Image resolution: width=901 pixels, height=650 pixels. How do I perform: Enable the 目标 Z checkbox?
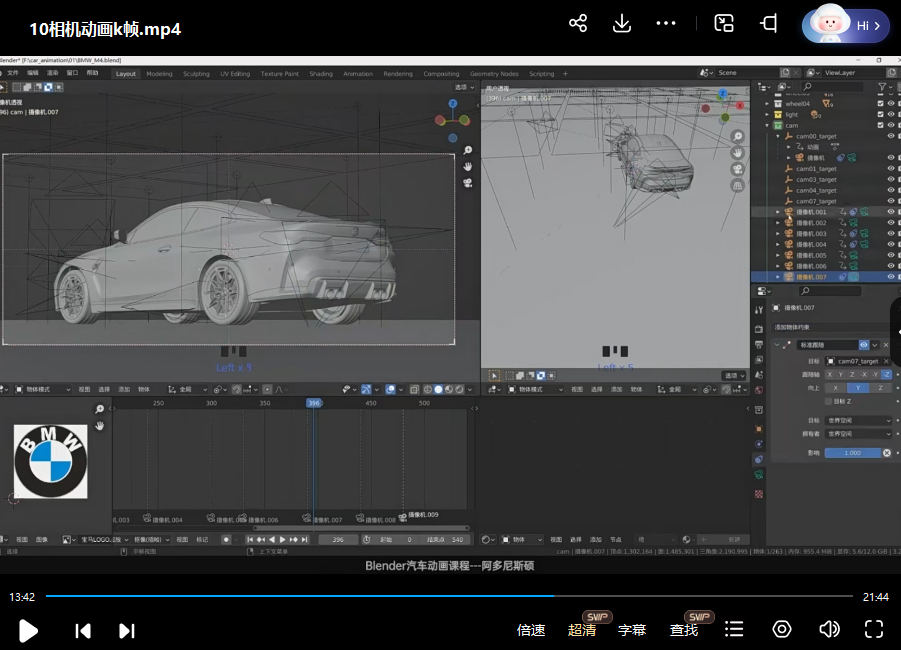828,401
